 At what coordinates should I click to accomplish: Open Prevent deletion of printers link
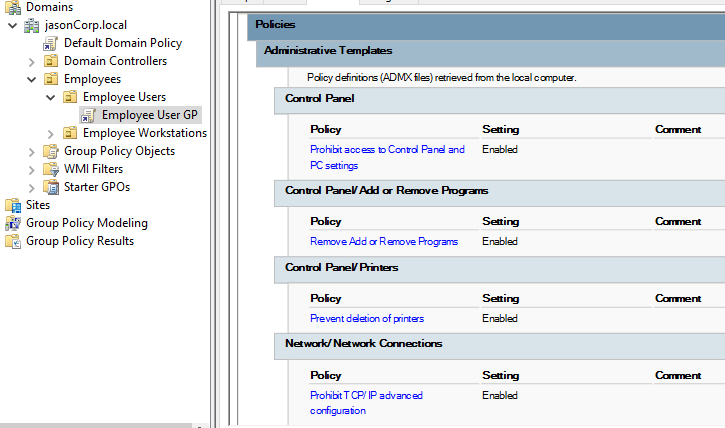click(367, 318)
